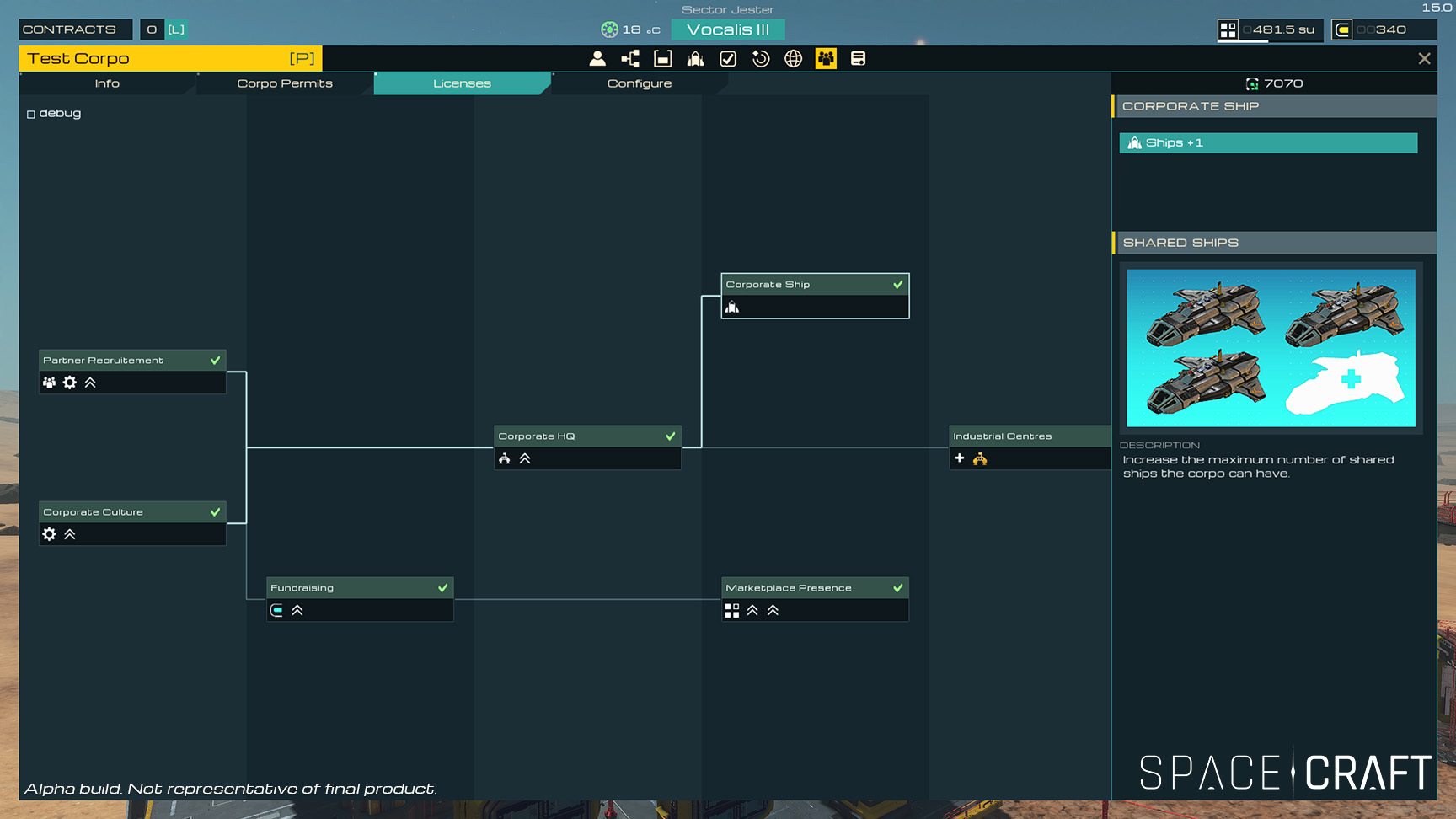Screen dimensions: 1456x819
Task: Open the tech tree hierarchy icon
Action: 630,58
